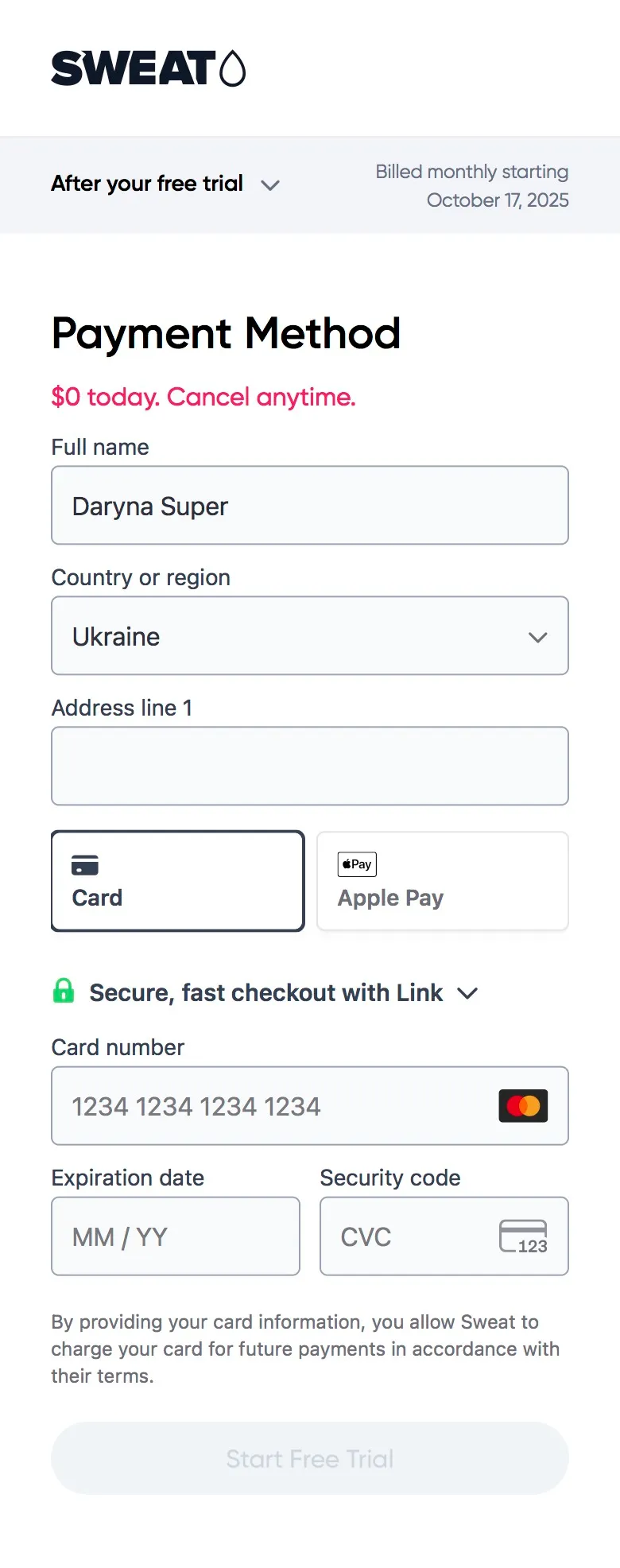Click the CVC card hint icon
620x1568 pixels.
[523, 1236]
